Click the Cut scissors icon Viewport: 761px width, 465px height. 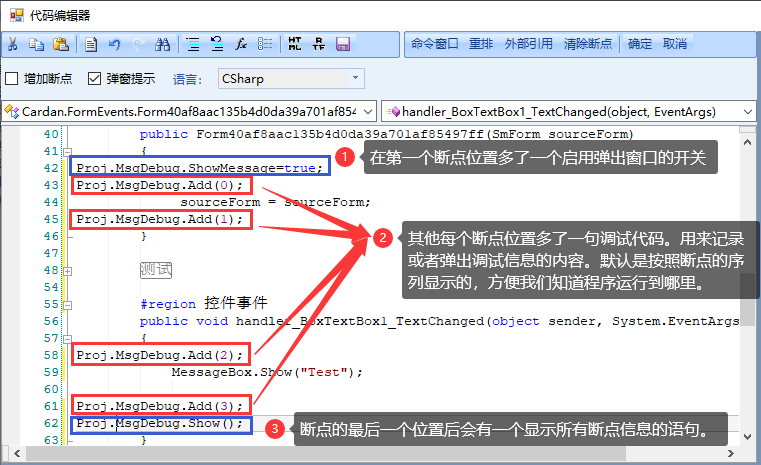click(13, 44)
